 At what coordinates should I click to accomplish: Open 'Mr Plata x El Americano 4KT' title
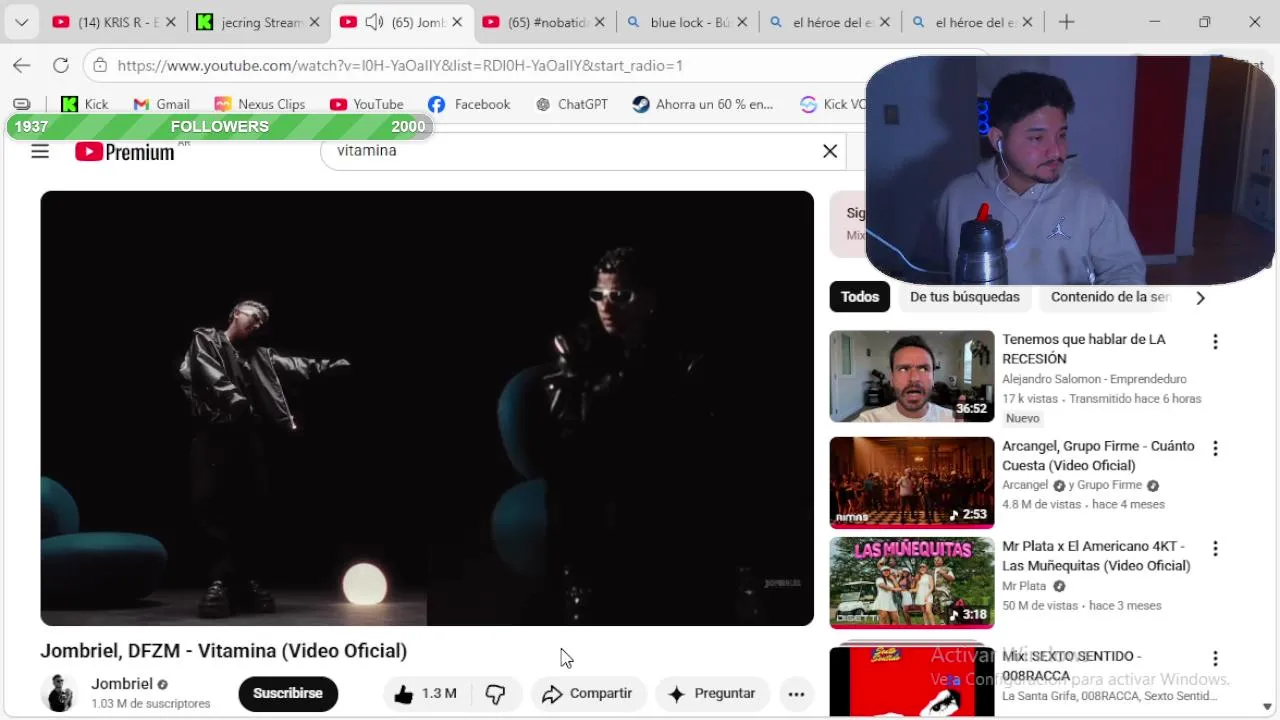[1096, 556]
